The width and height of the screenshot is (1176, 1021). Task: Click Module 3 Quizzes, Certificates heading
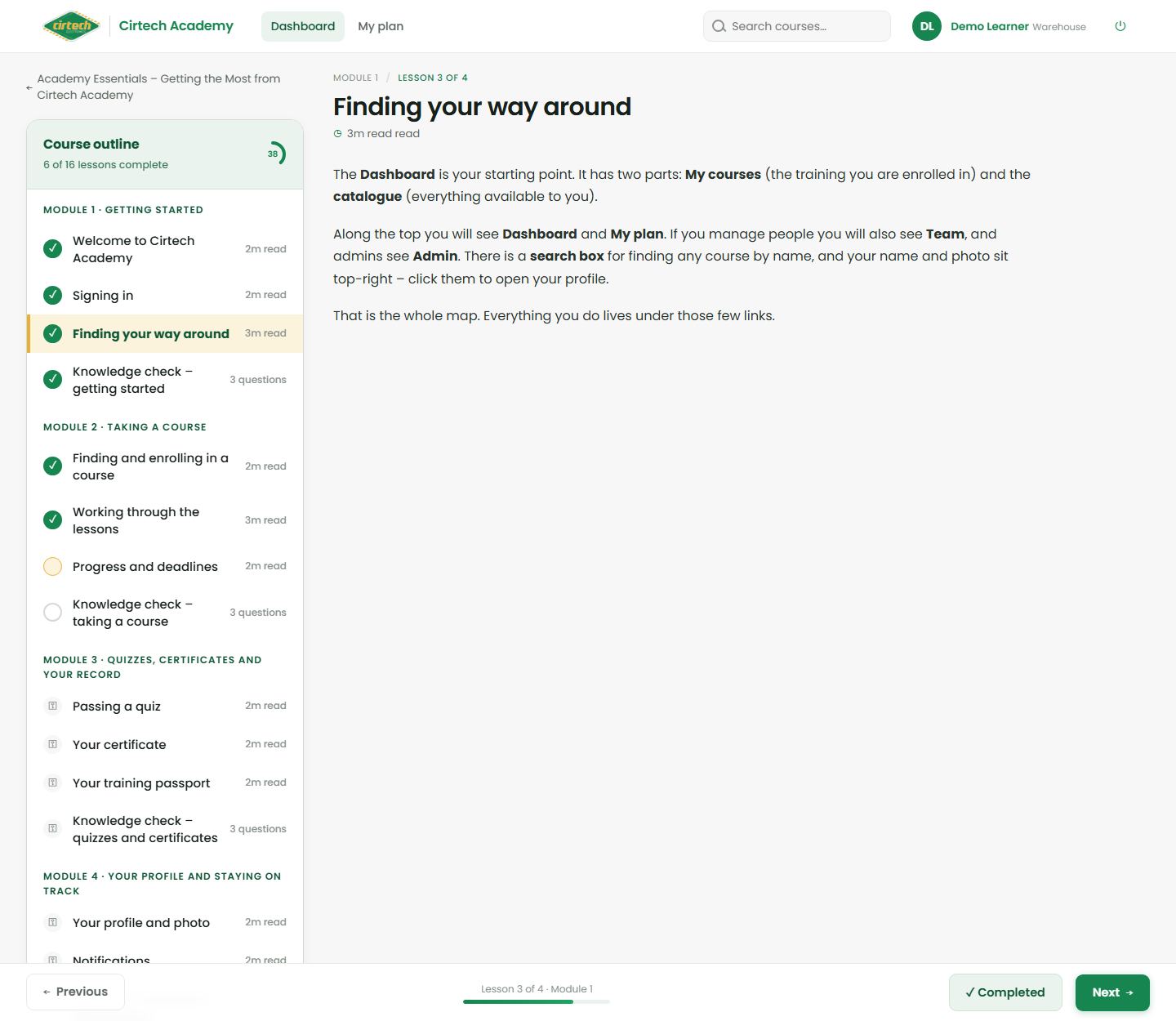pyautogui.click(x=153, y=667)
